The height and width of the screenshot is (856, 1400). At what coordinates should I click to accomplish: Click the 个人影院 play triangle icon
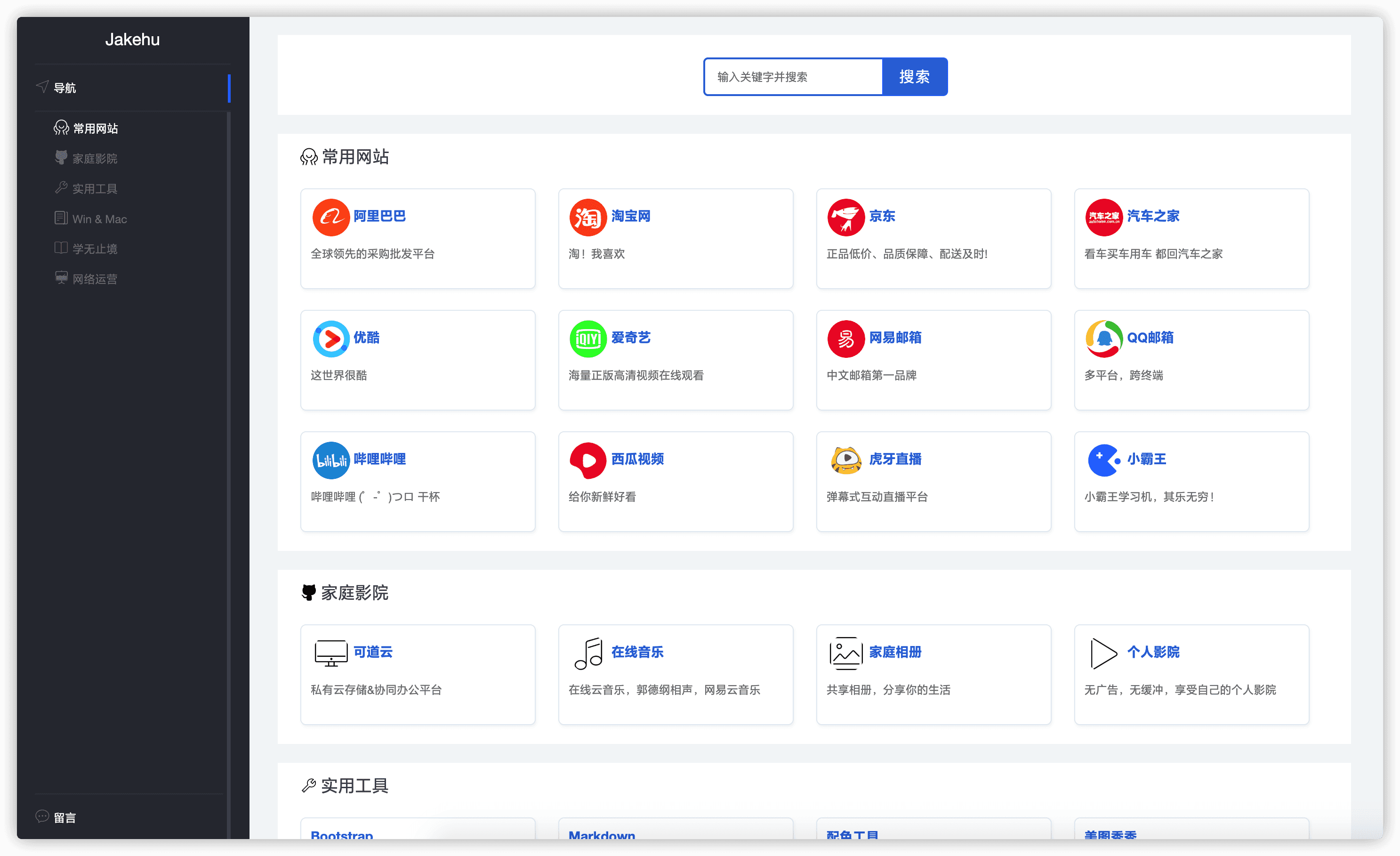pyautogui.click(x=1103, y=653)
